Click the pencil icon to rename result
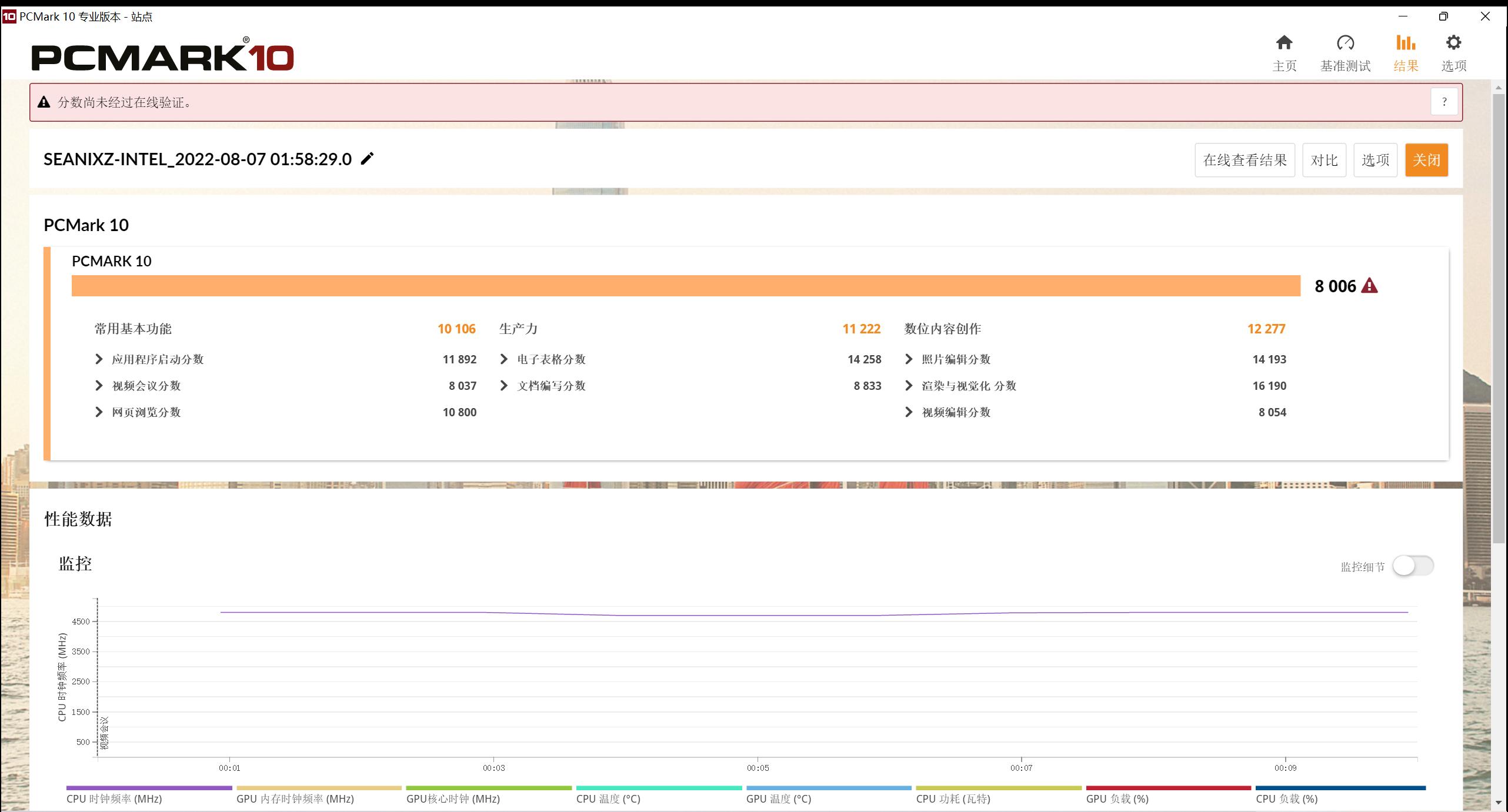Viewport: 1508px width, 812px height. point(367,159)
